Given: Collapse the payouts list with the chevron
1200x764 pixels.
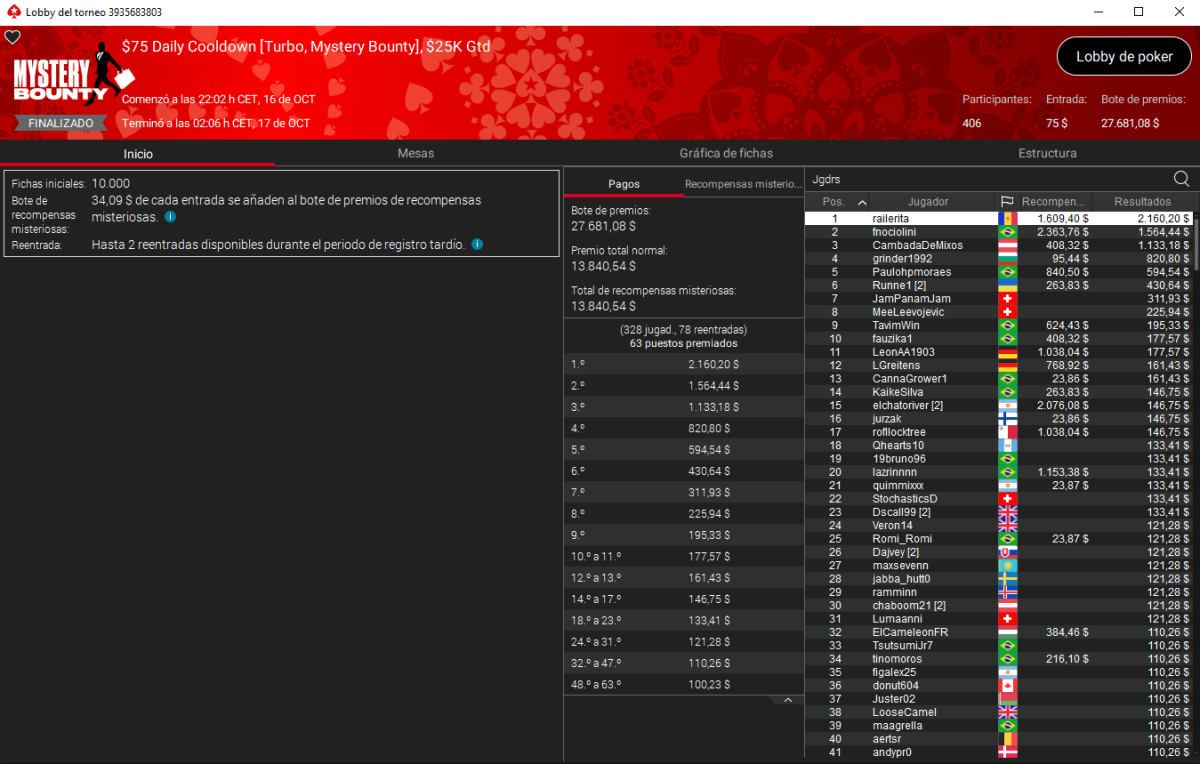Looking at the screenshot, I should click(787, 701).
